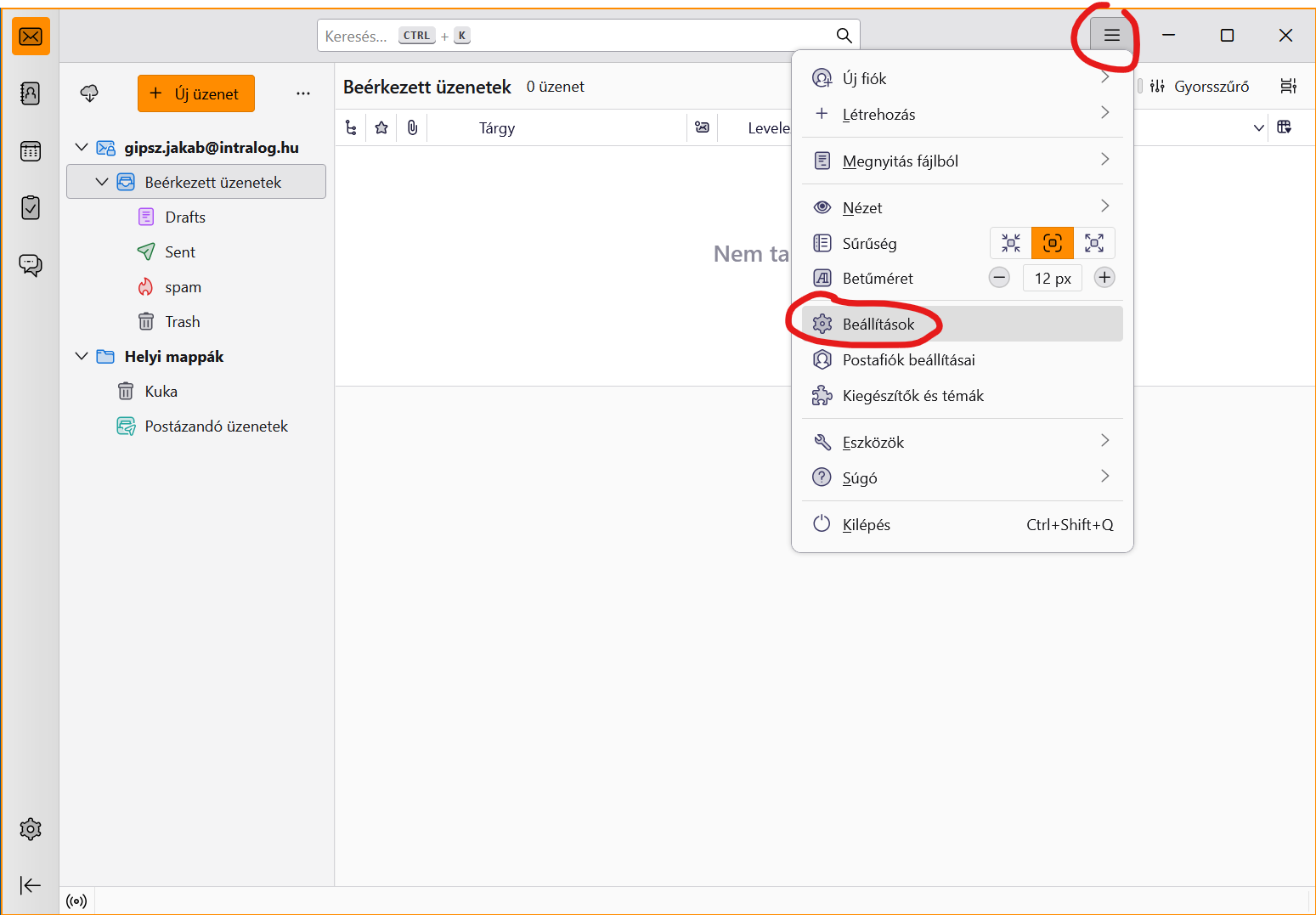The height and width of the screenshot is (915, 1316).
Task: Collapse the Helyi mappák folder tree
Action: (82, 357)
